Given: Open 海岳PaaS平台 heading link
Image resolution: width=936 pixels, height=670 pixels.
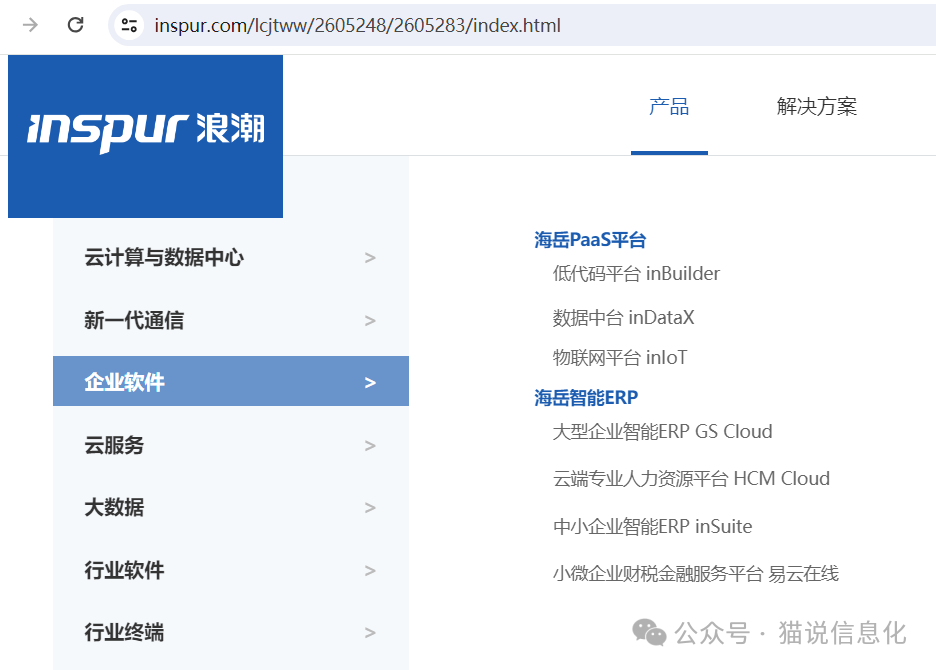Looking at the screenshot, I should click(x=590, y=240).
